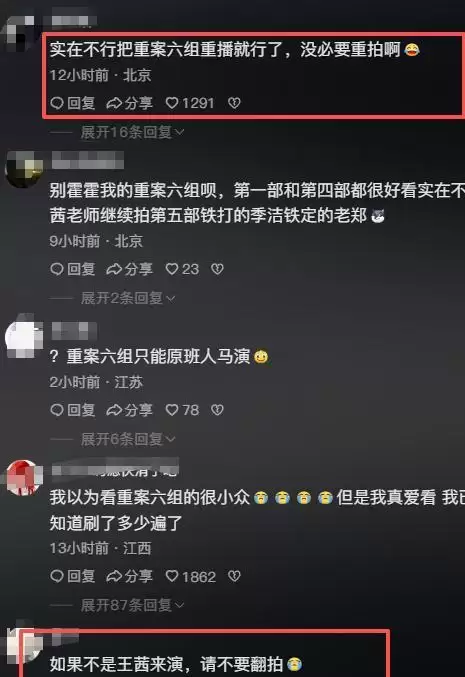
Task: Open avatar of the 江西 commenter
Action: pyautogui.click(x=22, y=478)
